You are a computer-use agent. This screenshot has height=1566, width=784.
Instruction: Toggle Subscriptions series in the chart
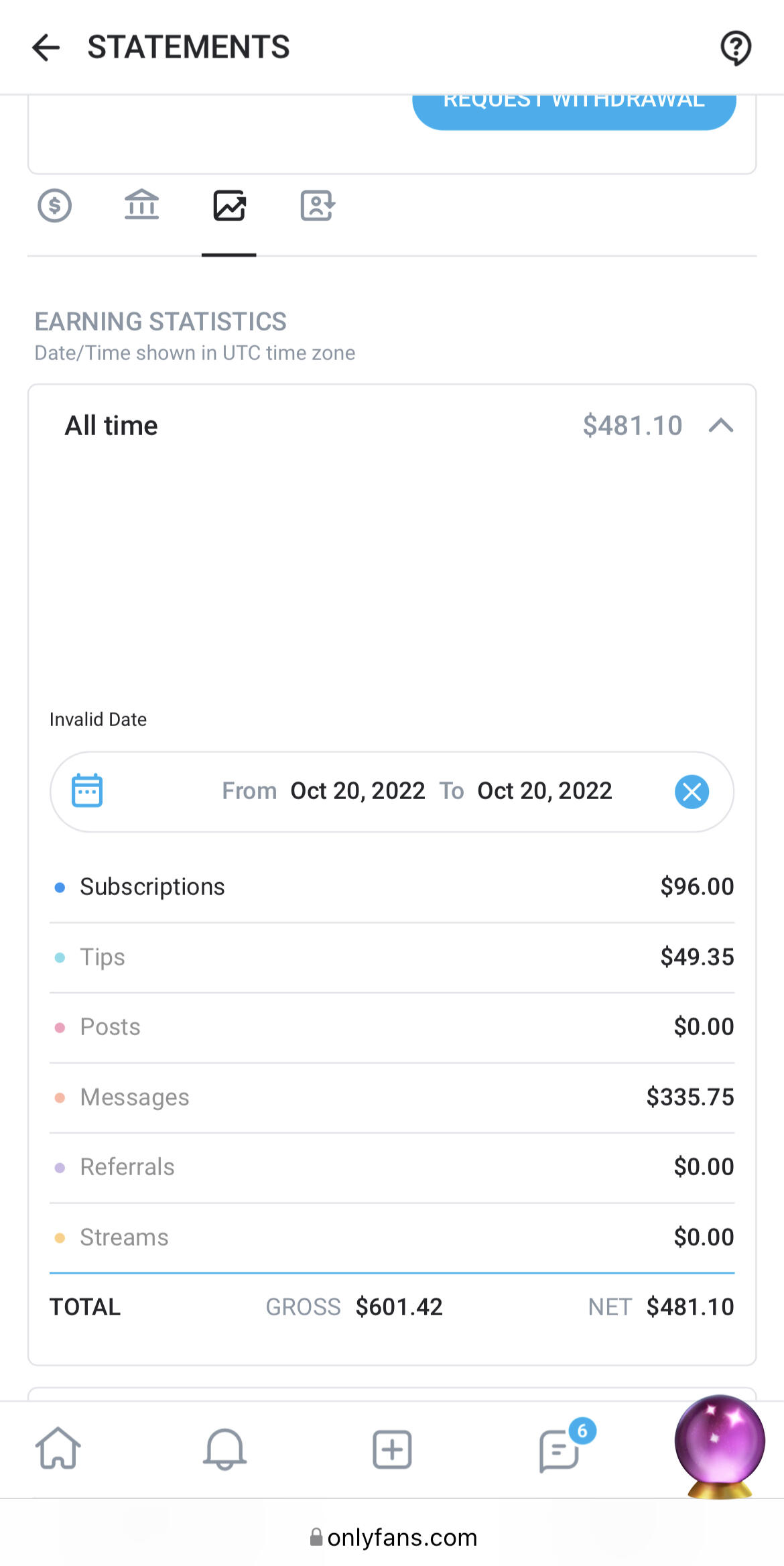coord(152,887)
